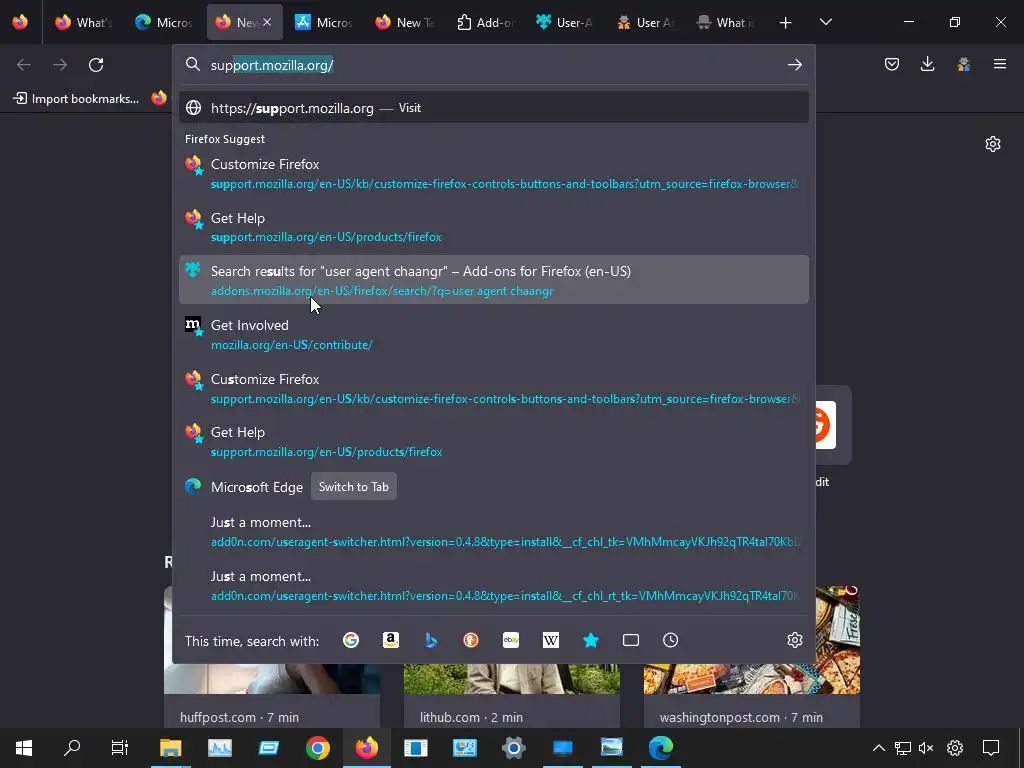
Task: Open Microsoft Edge from the taskbar
Action: (660, 748)
